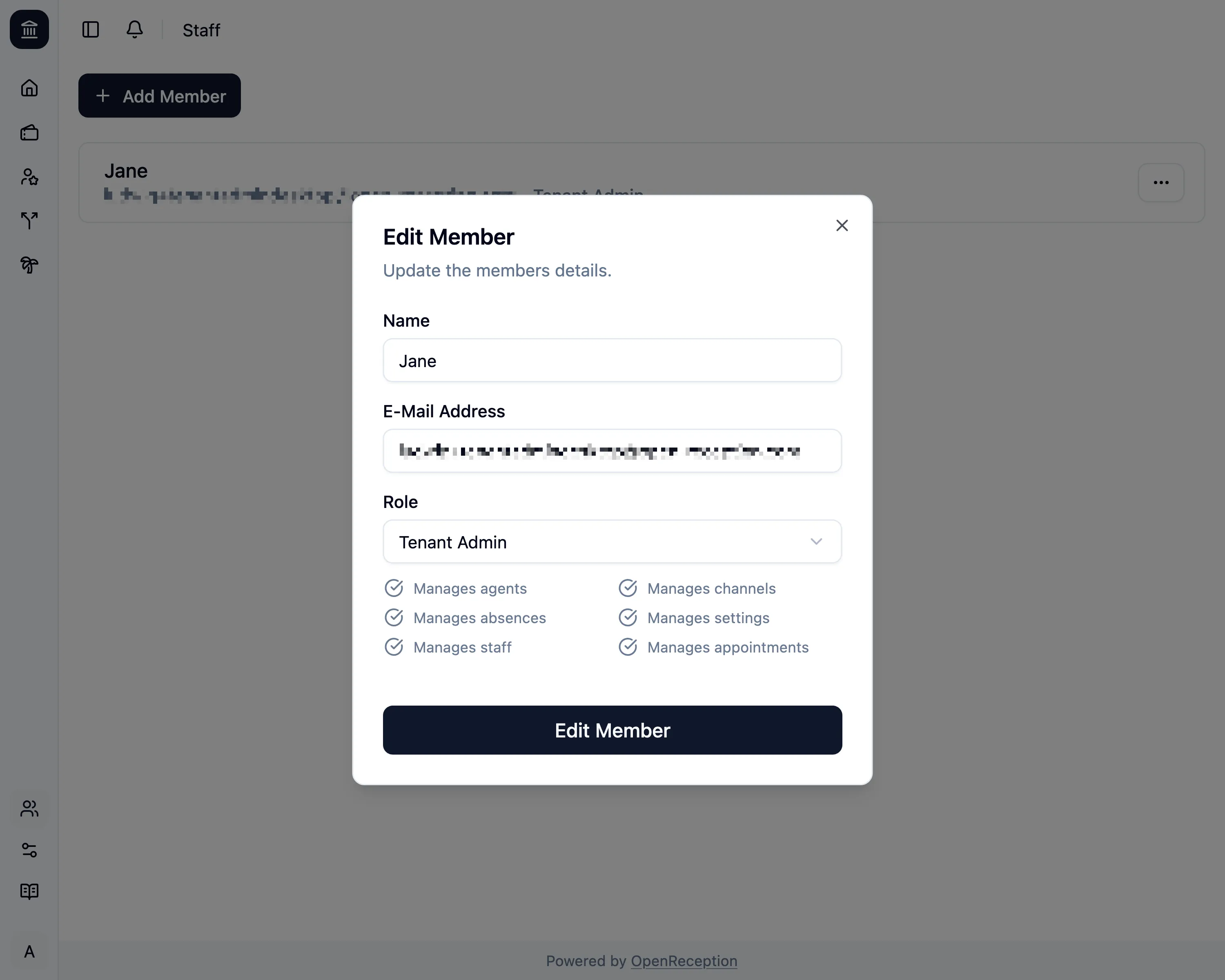Open absences via the palm tree icon
The width and height of the screenshot is (1225, 980).
(x=29, y=265)
